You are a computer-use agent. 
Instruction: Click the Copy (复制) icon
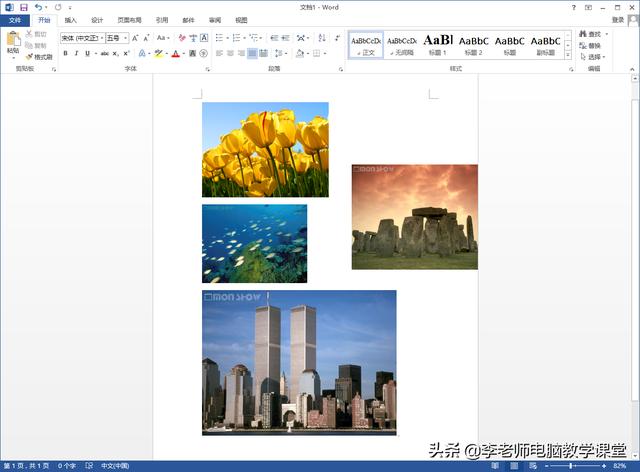[29, 45]
